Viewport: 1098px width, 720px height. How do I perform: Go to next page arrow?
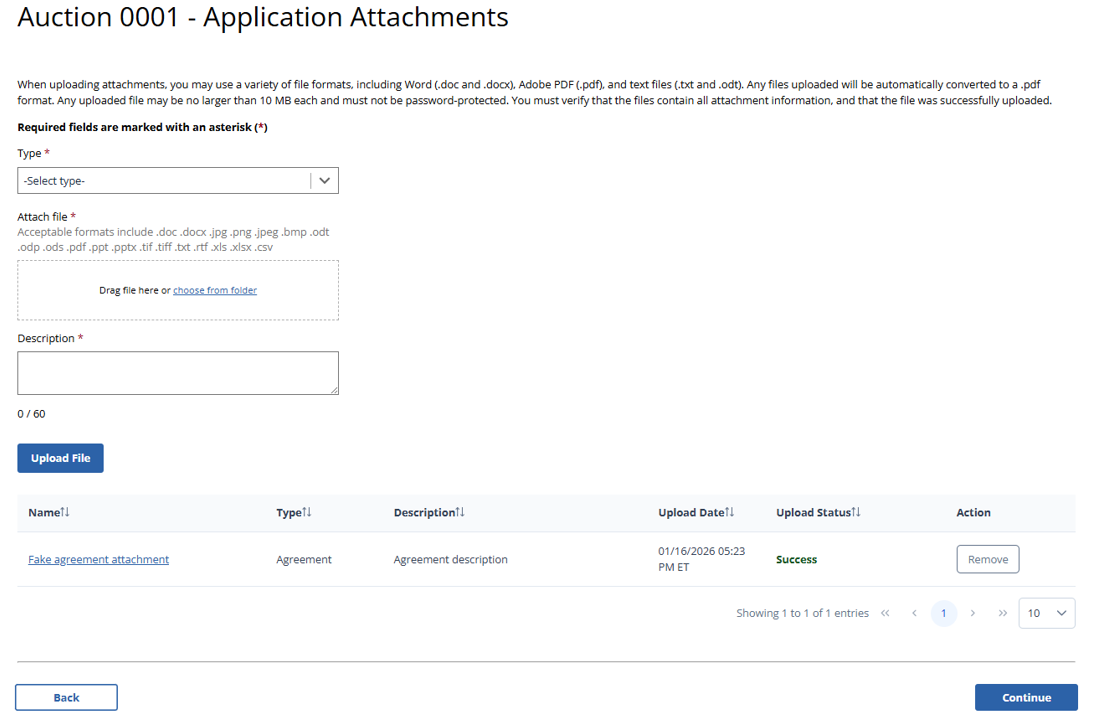click(973, 613)
